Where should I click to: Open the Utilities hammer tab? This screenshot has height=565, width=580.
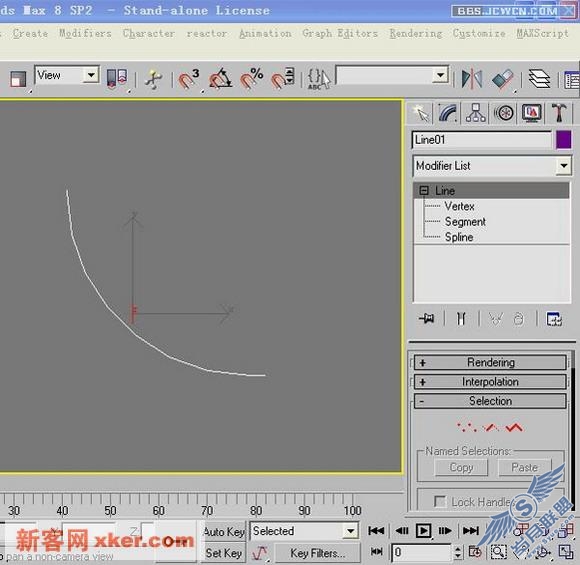click(559, 113)
